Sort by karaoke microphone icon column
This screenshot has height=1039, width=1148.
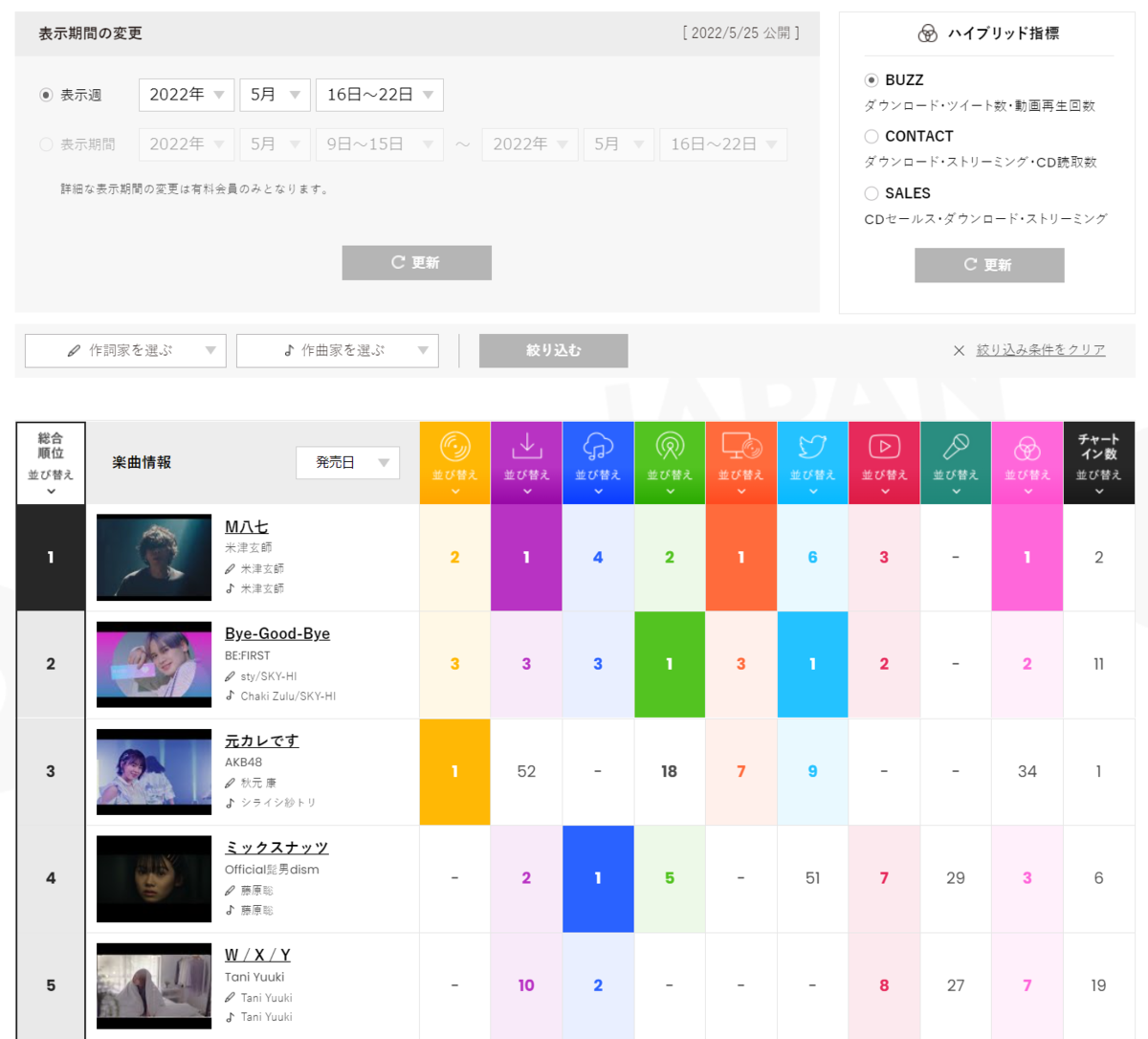956,463
